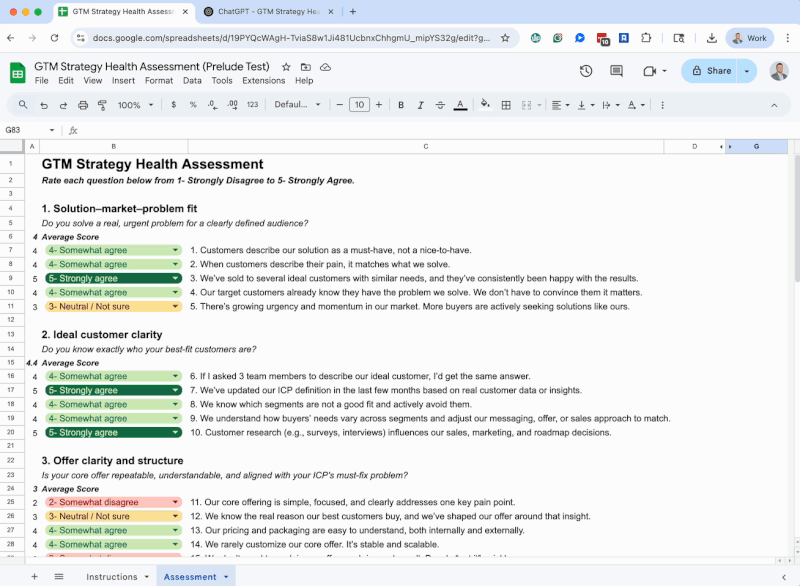Format as currency with dollar icon

[174, 105]
